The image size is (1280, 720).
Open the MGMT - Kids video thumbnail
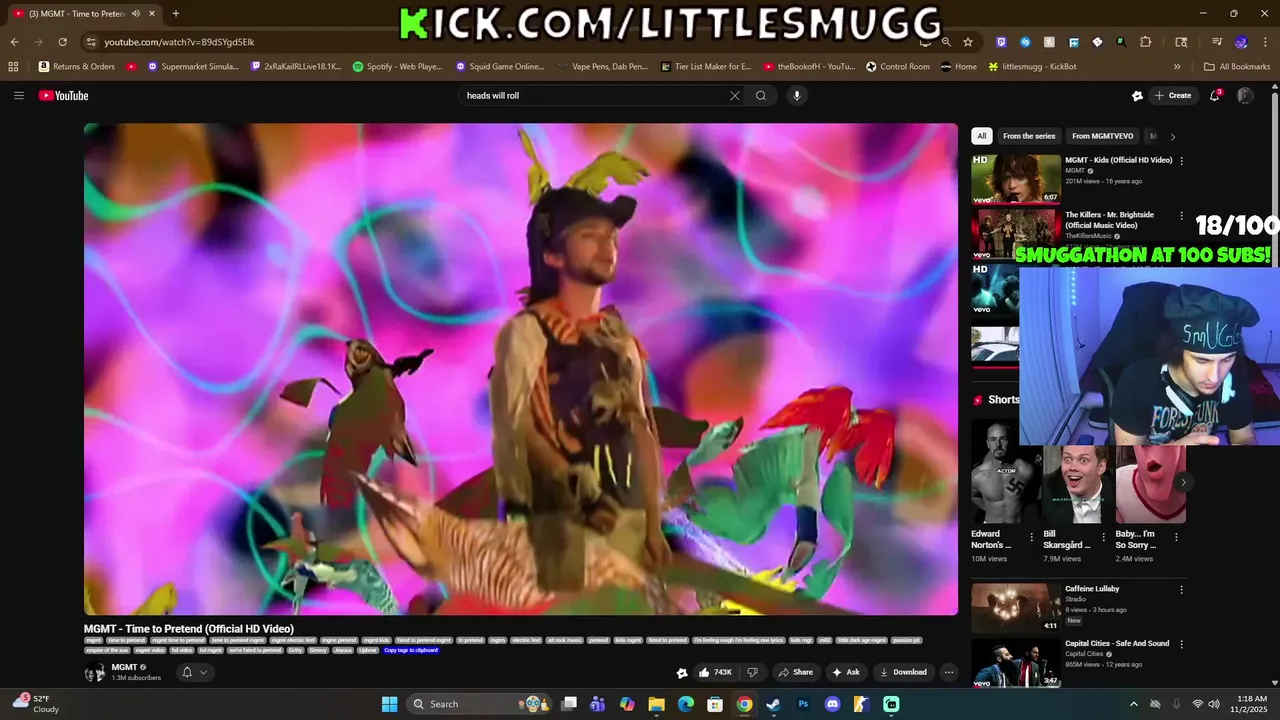(1016, 179)
